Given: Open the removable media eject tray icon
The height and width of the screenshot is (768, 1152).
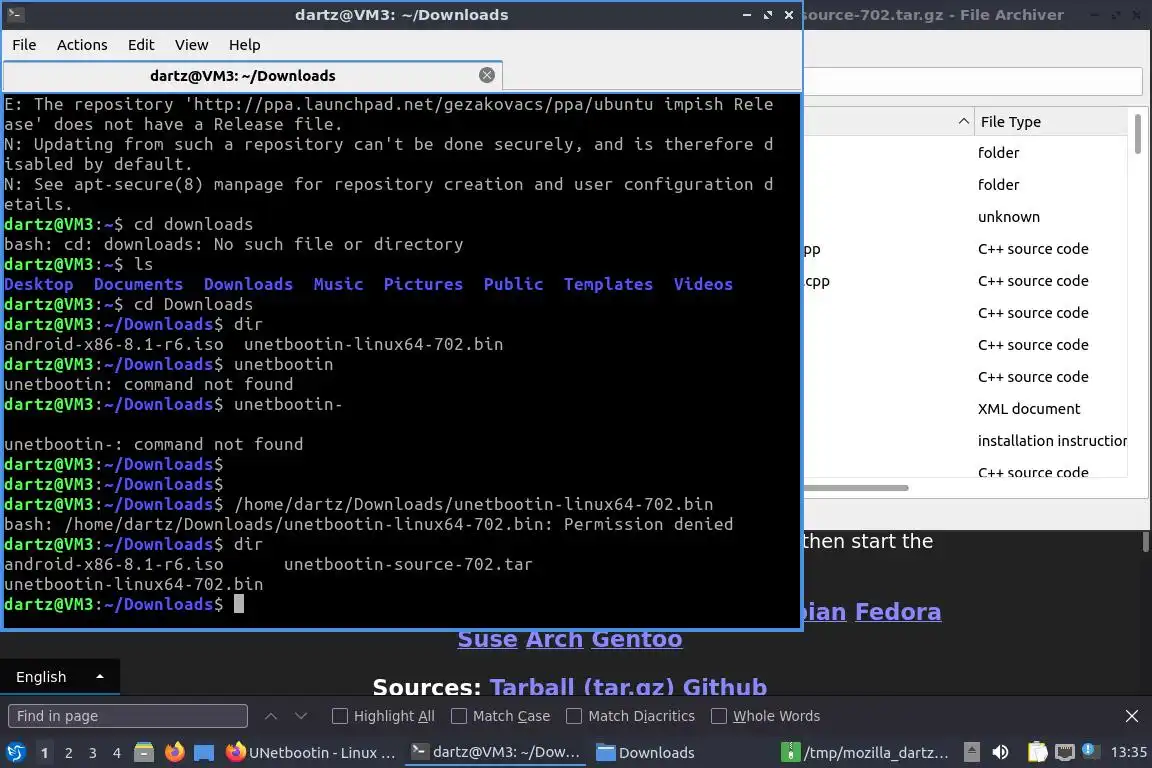Looking at the screenshot, I should click(x=971, y=752).
